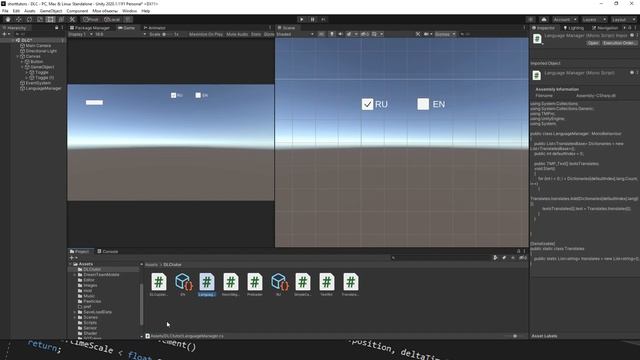Viewport: 640px width, 360px height.
Task: Click the Execution Order button
Action: (x=619, y=43)
